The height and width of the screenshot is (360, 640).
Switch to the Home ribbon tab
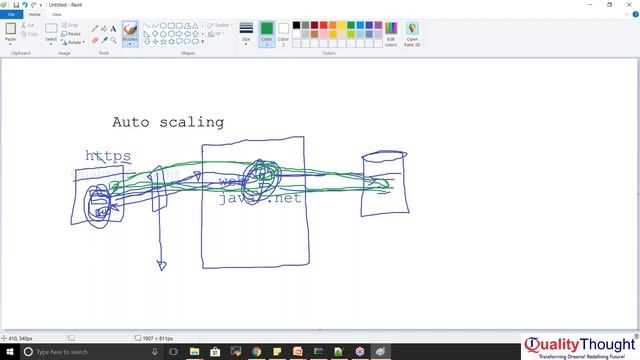(35, 14)
